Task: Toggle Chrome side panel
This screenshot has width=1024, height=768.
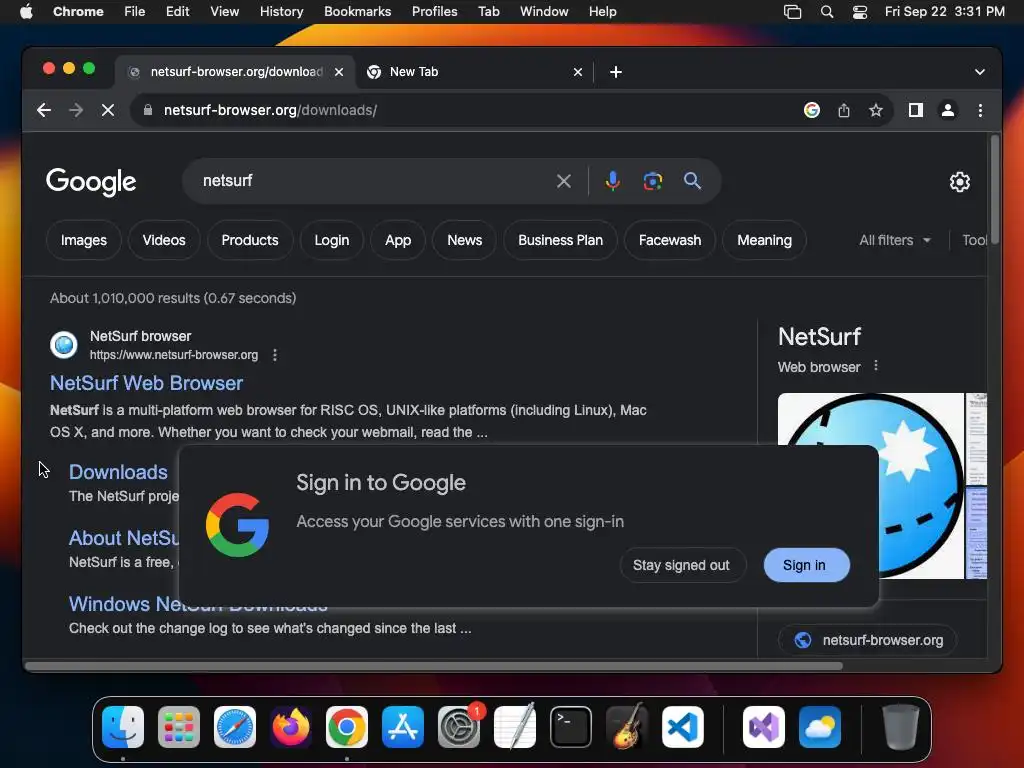Action: [x=916, y=110]
